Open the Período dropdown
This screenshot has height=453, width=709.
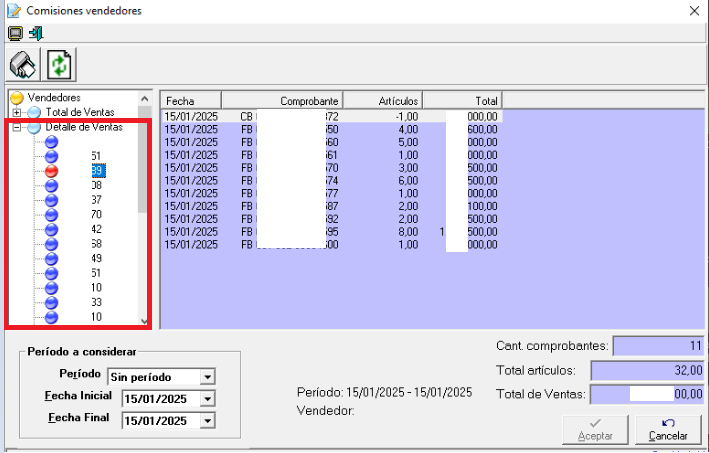[x=207, y=377]
